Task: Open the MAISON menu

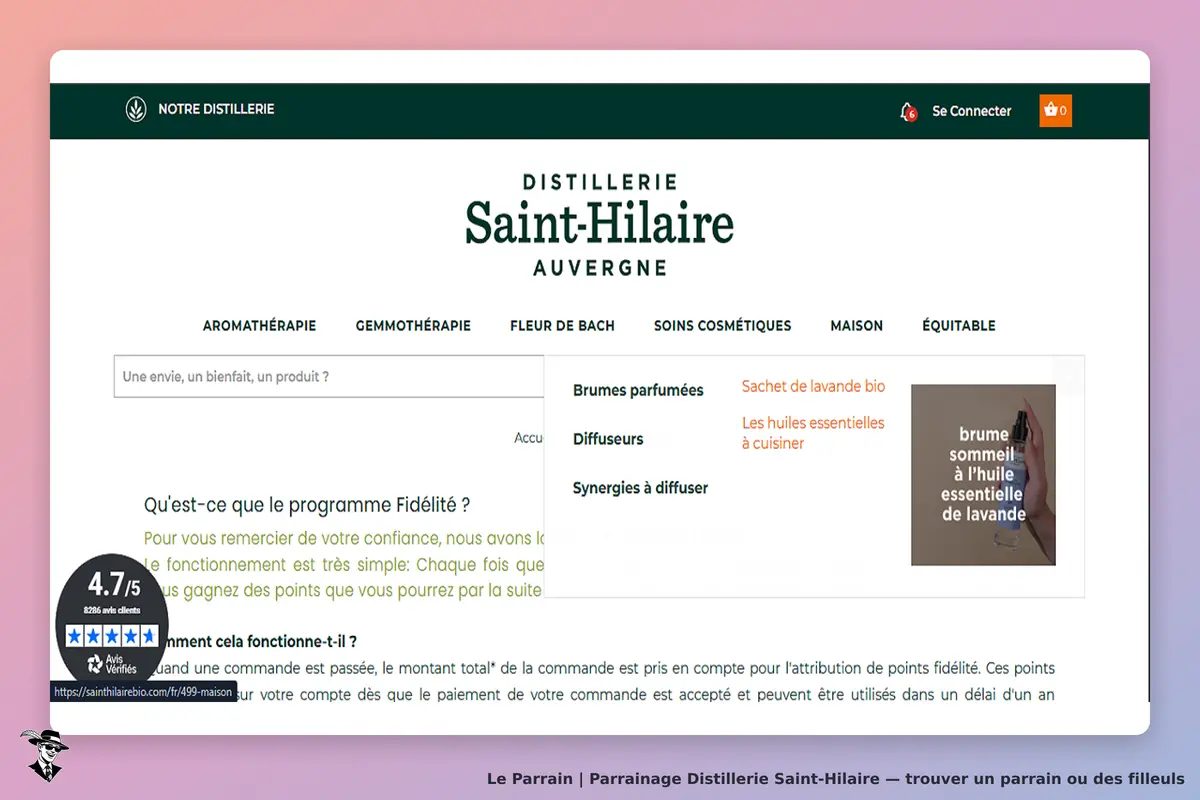Action: 856,326
